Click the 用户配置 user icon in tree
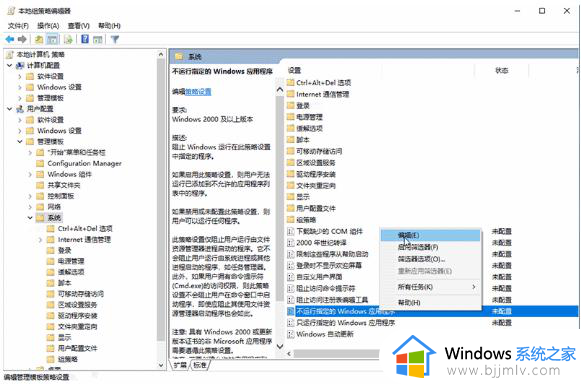Screen dimensions: 581x384 click(x=20, y=109)
